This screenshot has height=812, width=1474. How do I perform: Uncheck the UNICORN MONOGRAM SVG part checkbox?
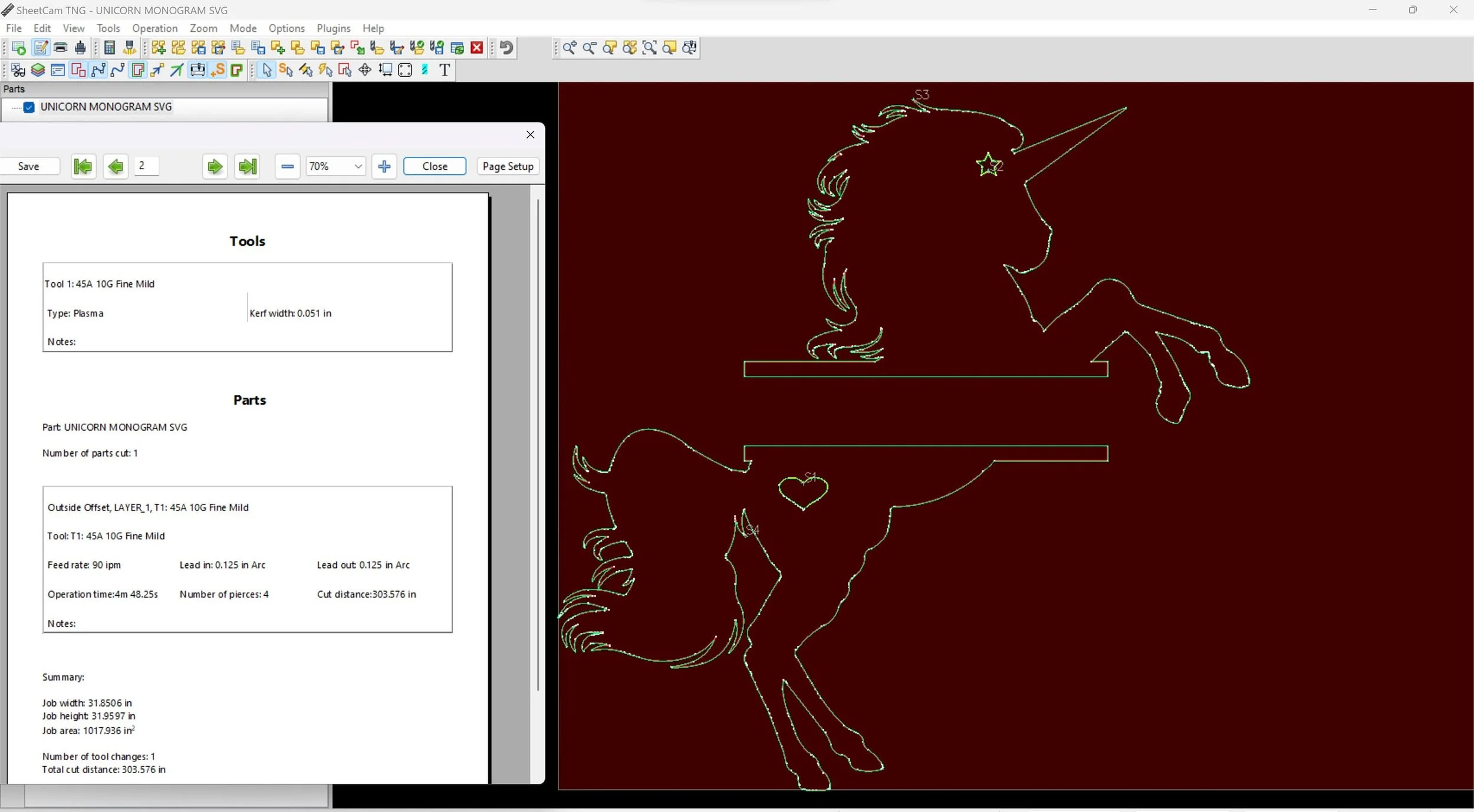click(x=29, y=107)
